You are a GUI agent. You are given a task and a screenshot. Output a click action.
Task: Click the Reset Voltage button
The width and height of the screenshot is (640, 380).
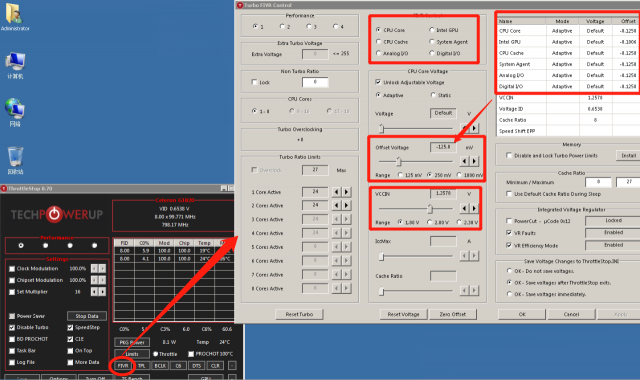tap(403, 314)
